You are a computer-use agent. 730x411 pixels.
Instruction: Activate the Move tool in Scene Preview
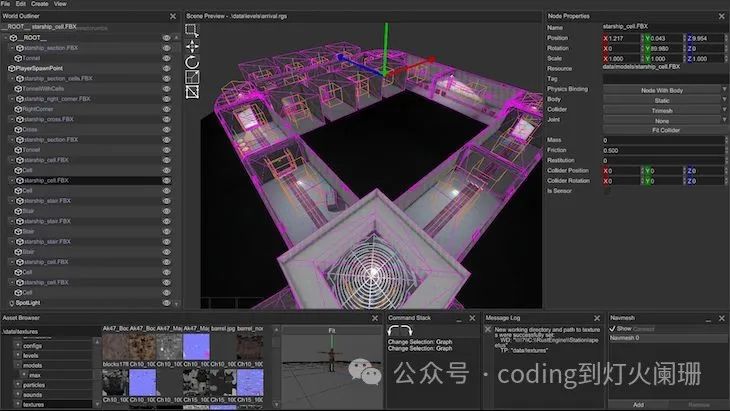click(x=192, y=46)
